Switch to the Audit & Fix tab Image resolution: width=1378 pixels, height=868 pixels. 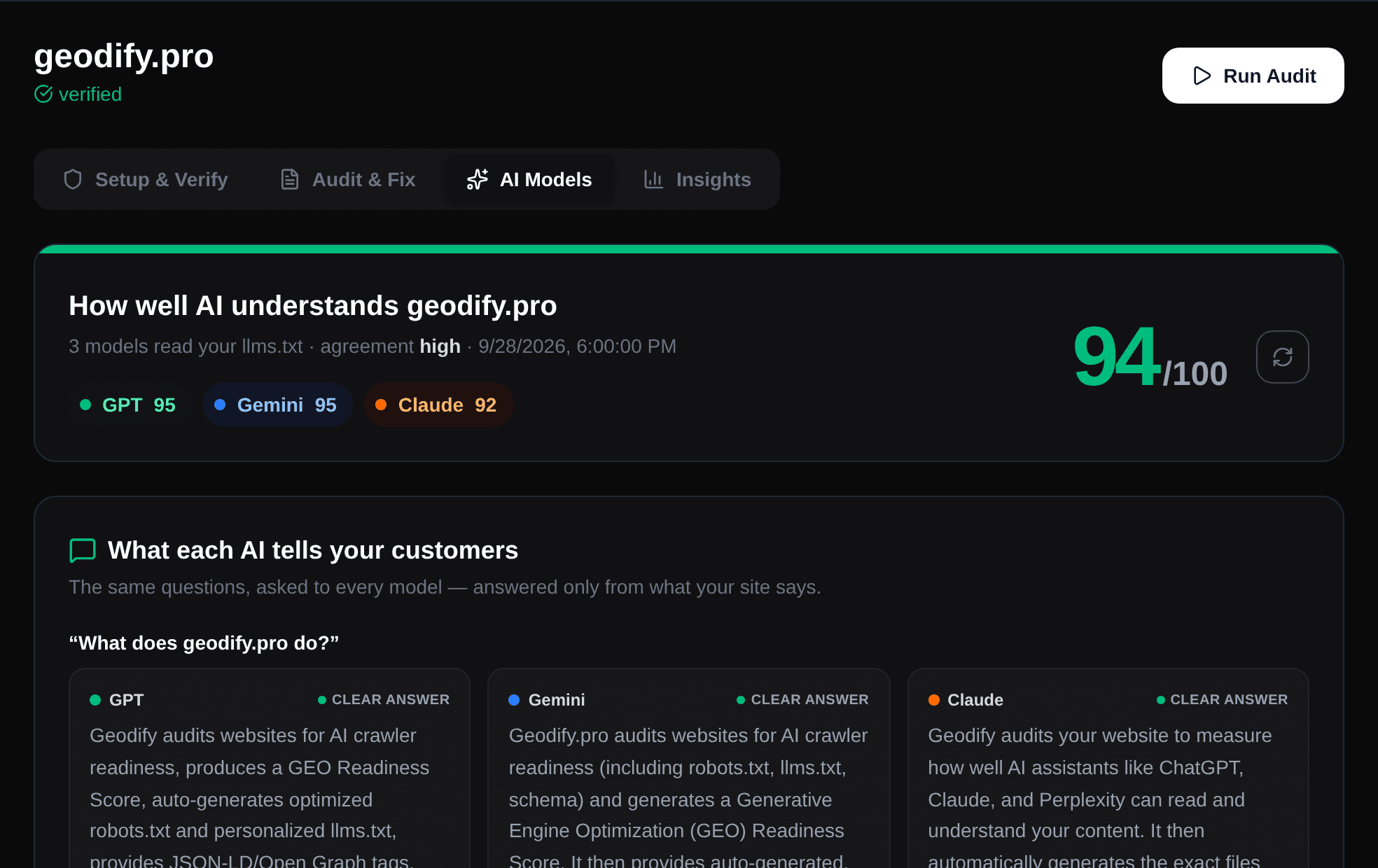tap(347, 179)
